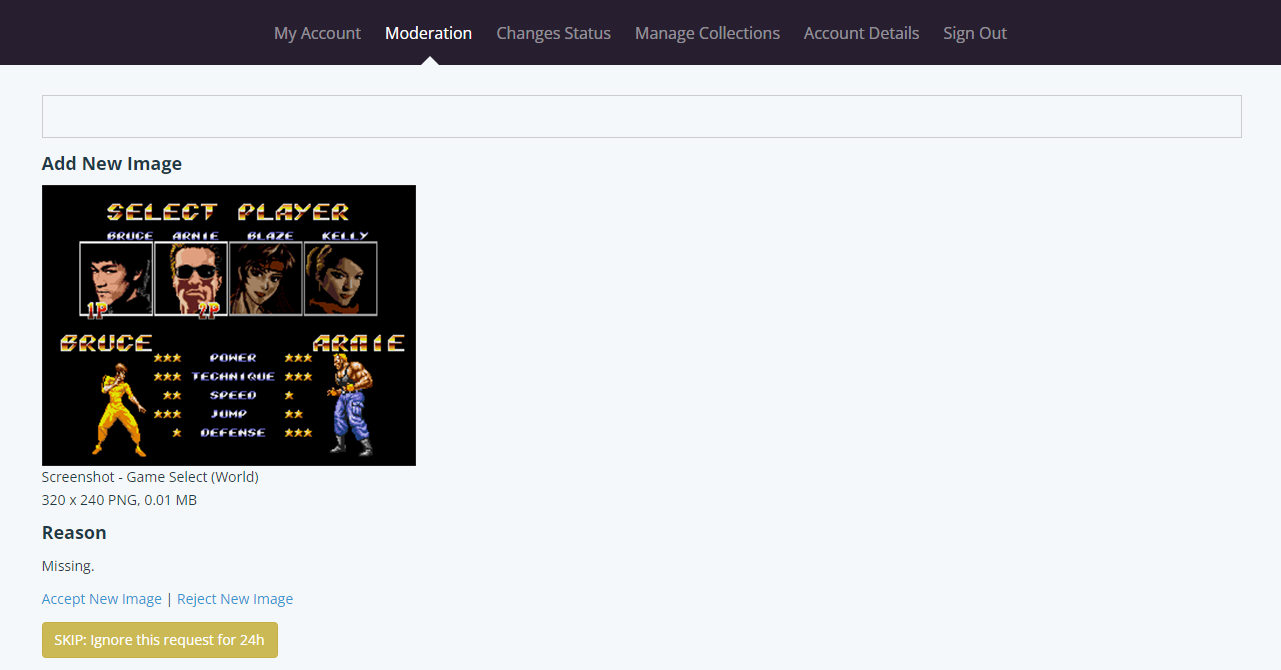The image size is (1281, 670).
Task: Click the Add New Image heading
Action: pyautogui.click(x=112, y=164)
